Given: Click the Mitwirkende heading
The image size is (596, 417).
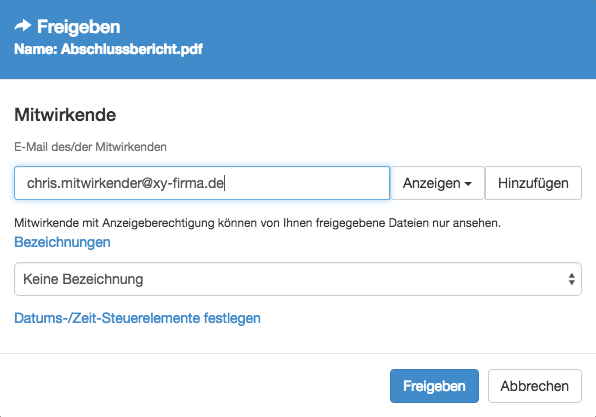Looking at the screenshot, I should click(65, 115).
